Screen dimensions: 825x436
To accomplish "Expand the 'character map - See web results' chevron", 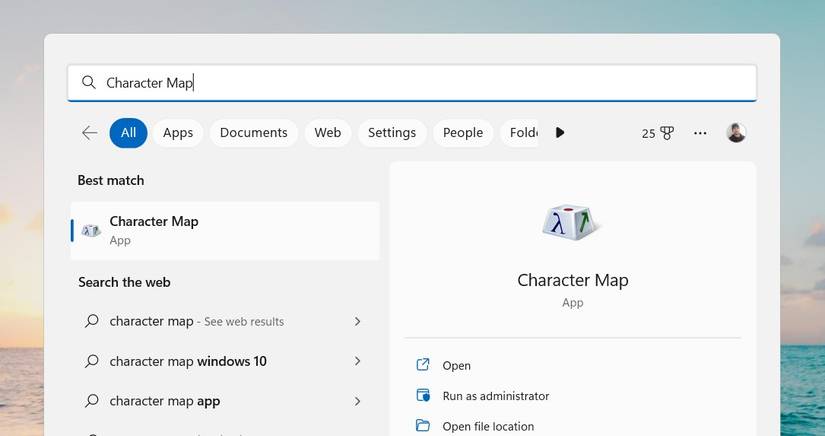I will (x=357, y=321).
